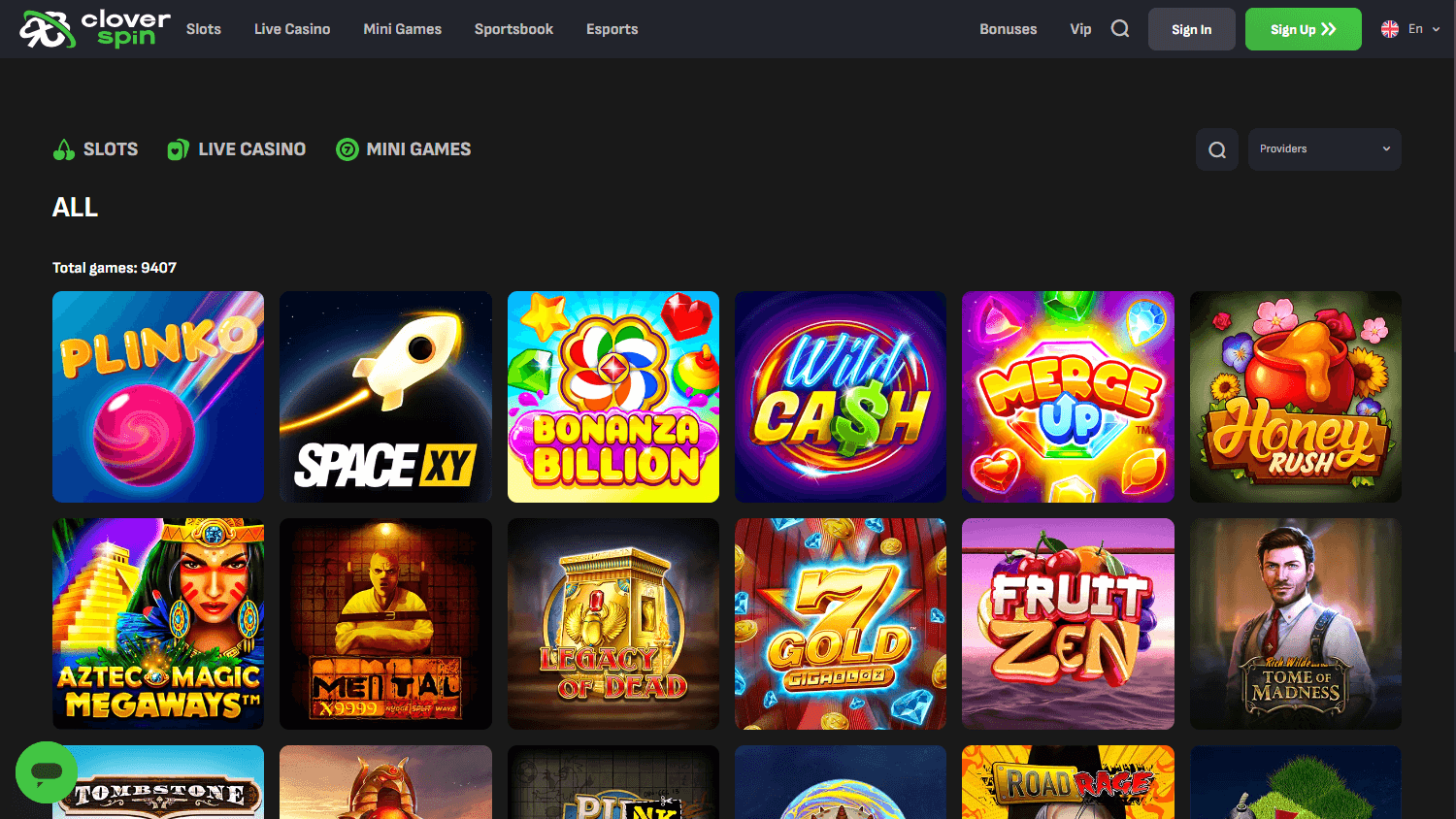Select the SLOTS category tab

tap(95, 149)
